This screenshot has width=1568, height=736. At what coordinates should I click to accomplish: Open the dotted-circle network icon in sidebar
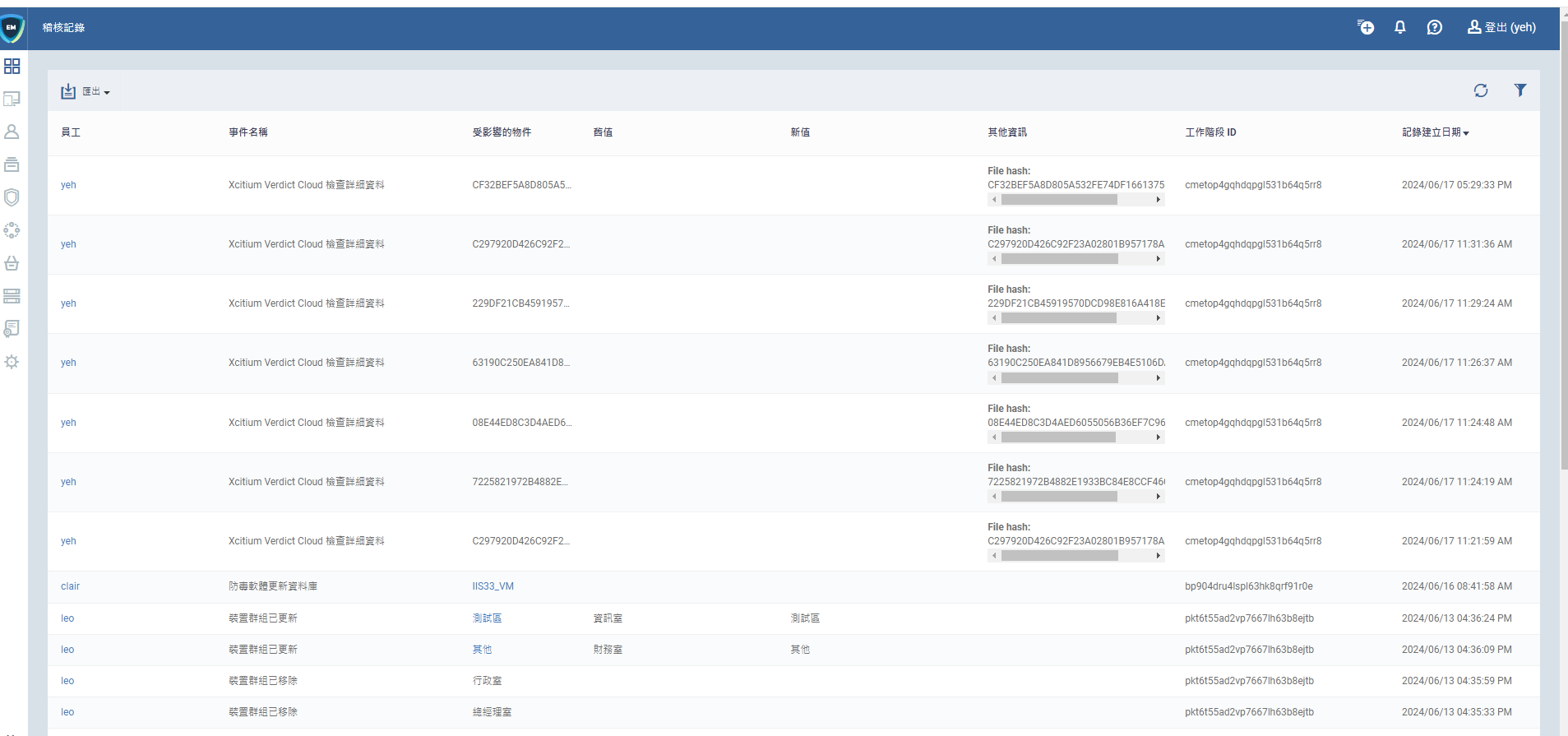coord(12,230)
